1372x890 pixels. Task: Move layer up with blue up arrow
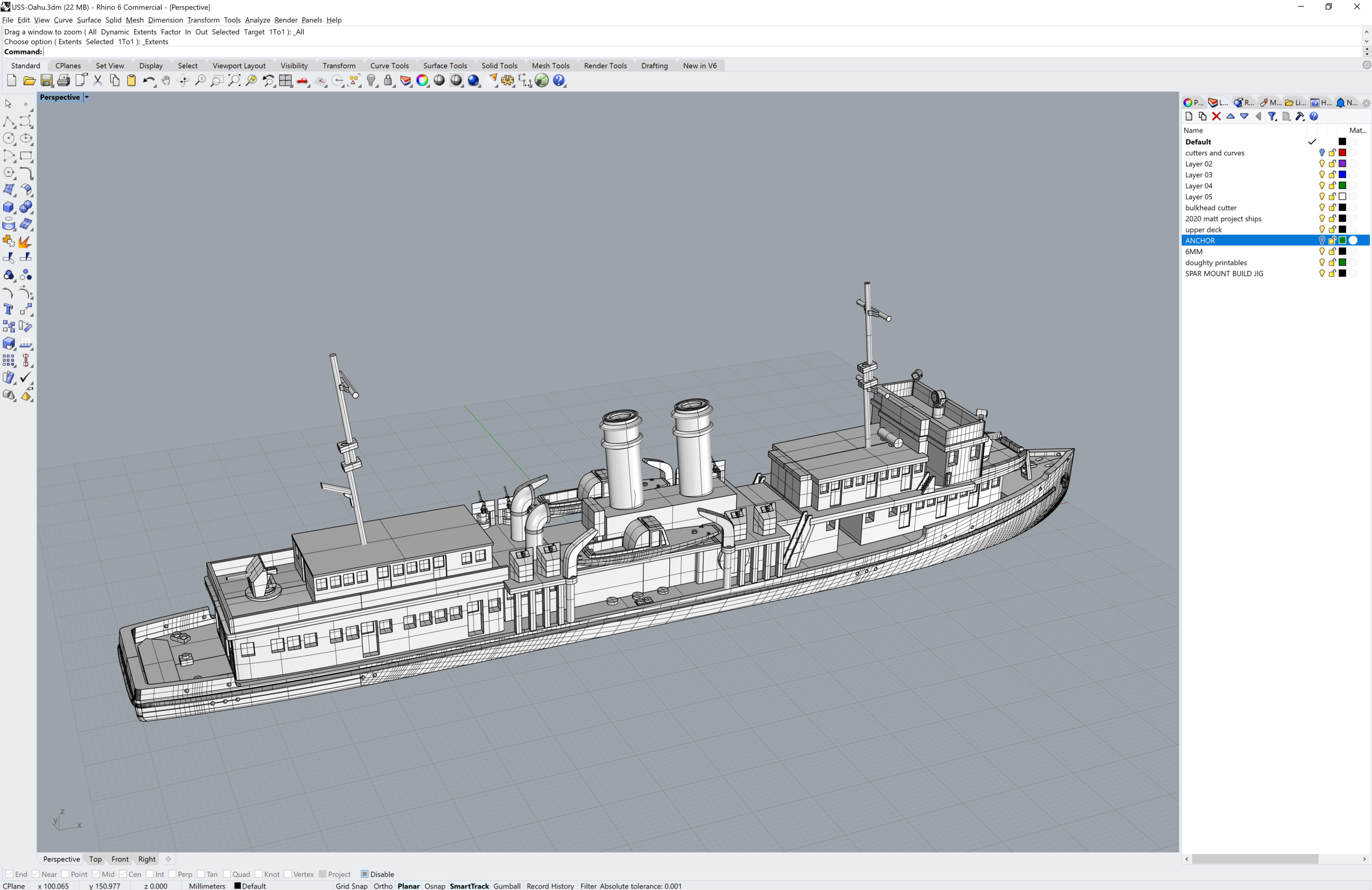(1230, 116)
